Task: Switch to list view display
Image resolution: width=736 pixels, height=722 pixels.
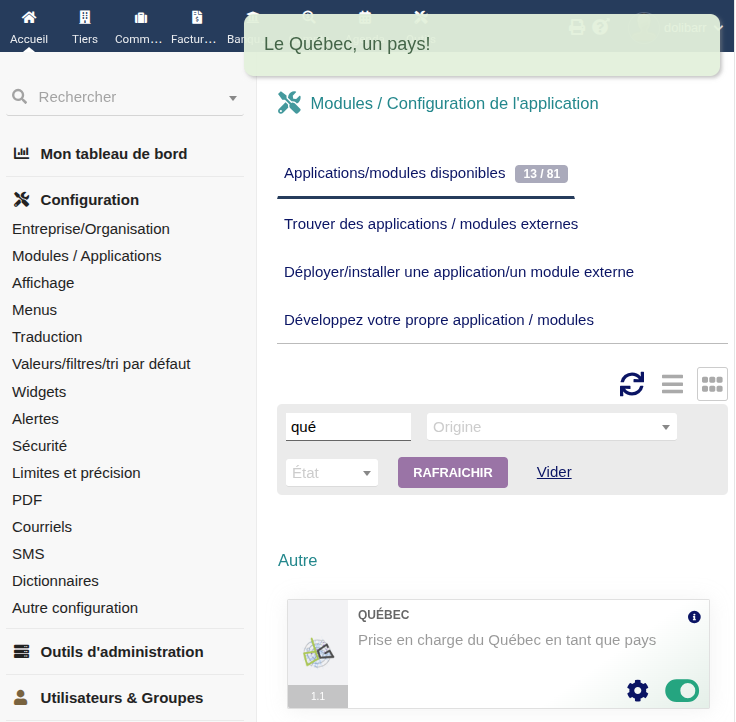Action: pos(672,384)
